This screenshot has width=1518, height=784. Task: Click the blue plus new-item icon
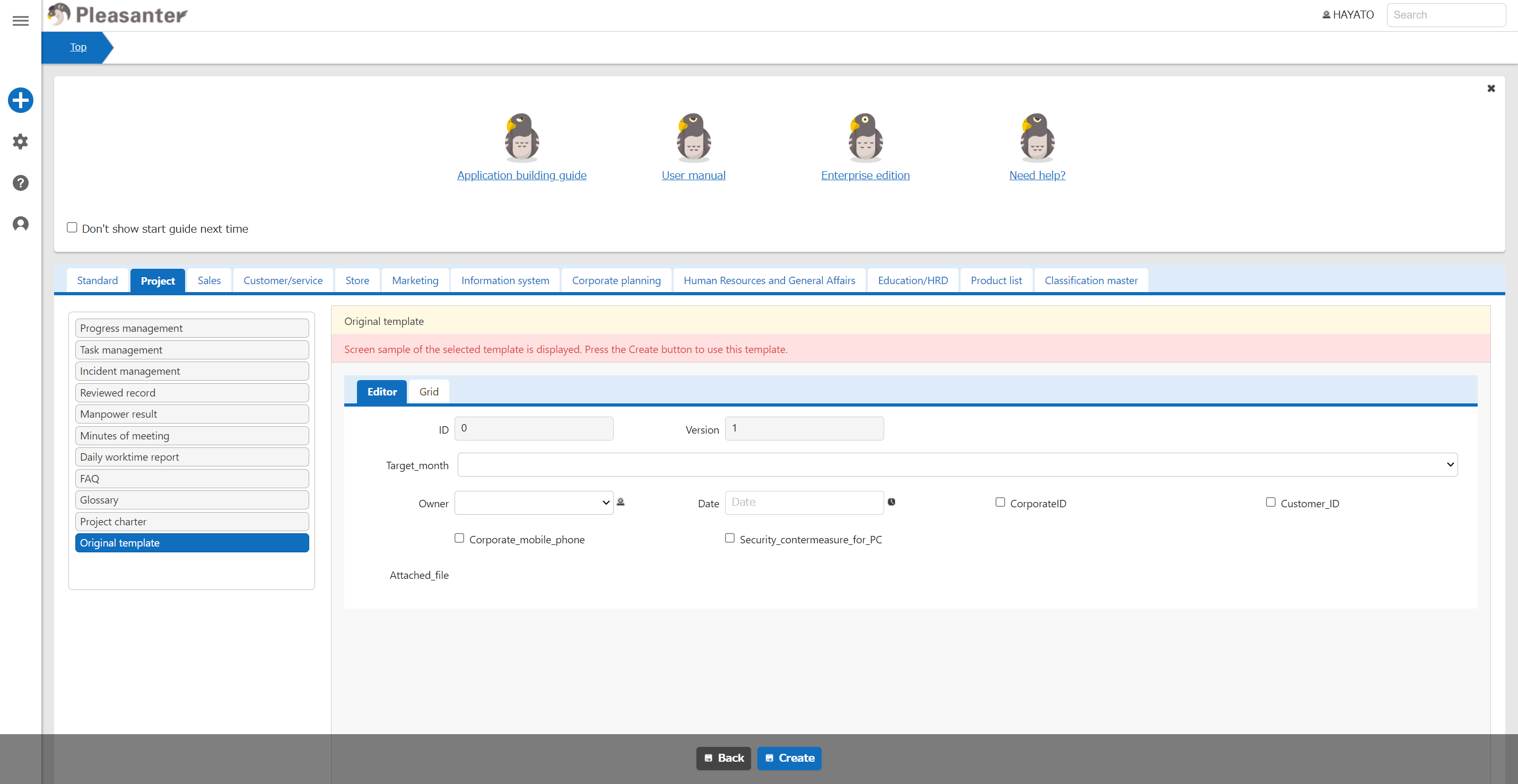pyautogui.click(x=21, y=100)
